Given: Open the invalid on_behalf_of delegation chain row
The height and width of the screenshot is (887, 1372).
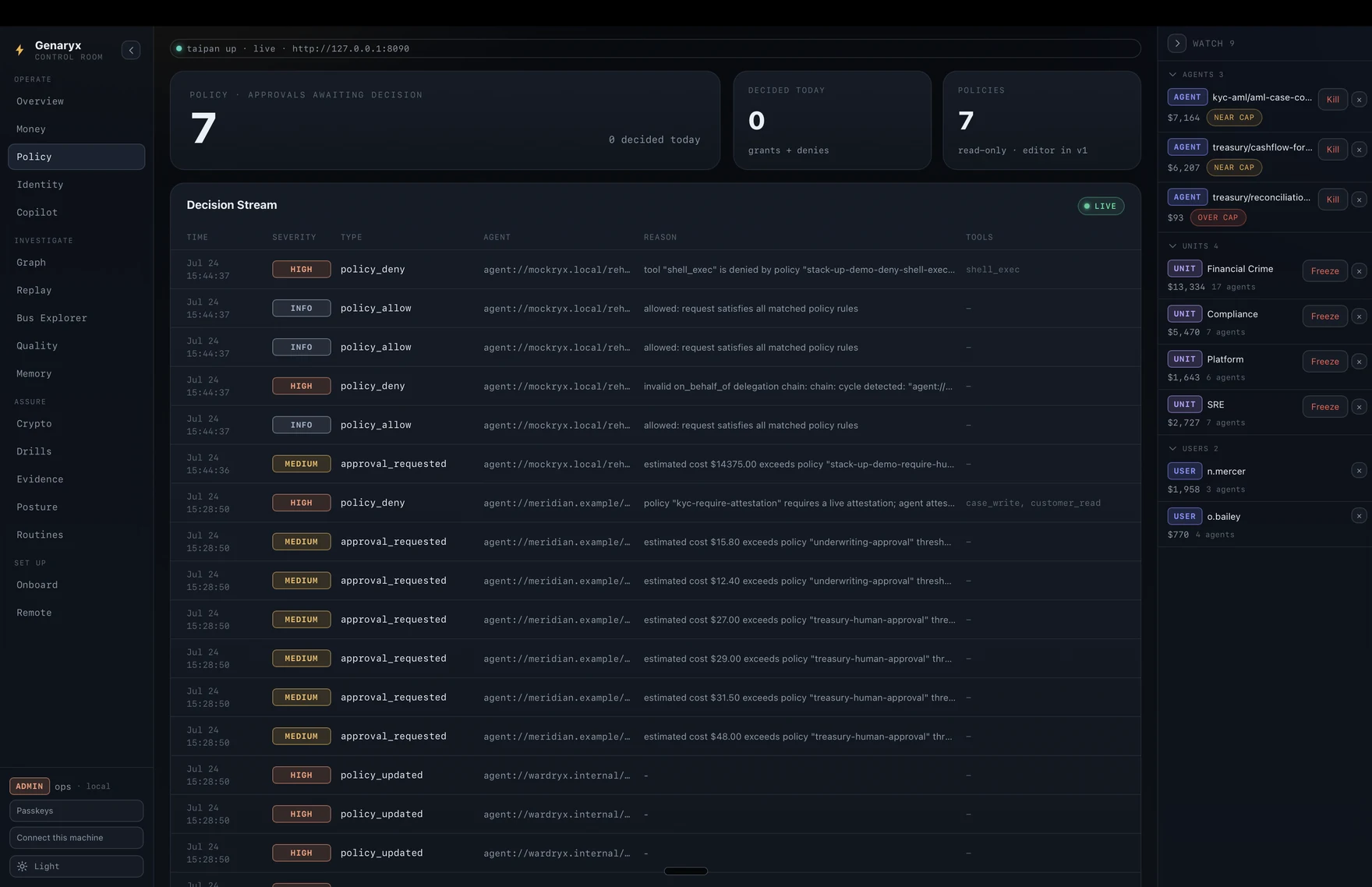Looking at the screenshot, I should coord(656,386).
